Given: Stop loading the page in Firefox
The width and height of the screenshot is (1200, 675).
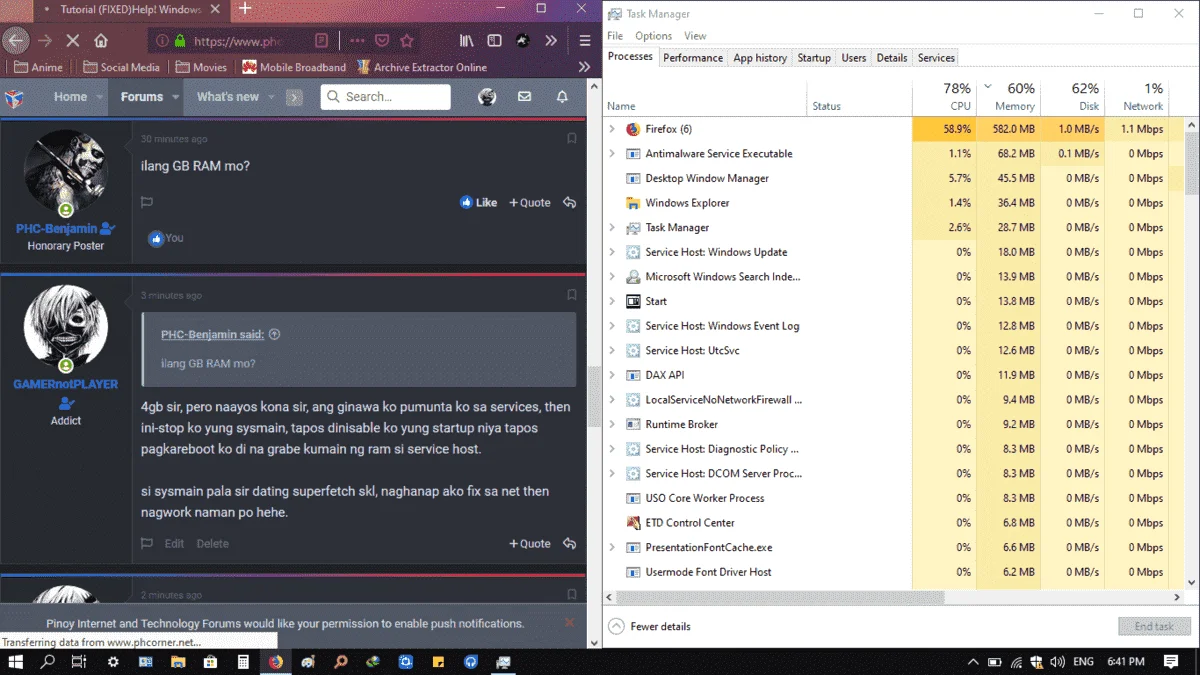Looking at the screenshot, I should pos(73,41).
